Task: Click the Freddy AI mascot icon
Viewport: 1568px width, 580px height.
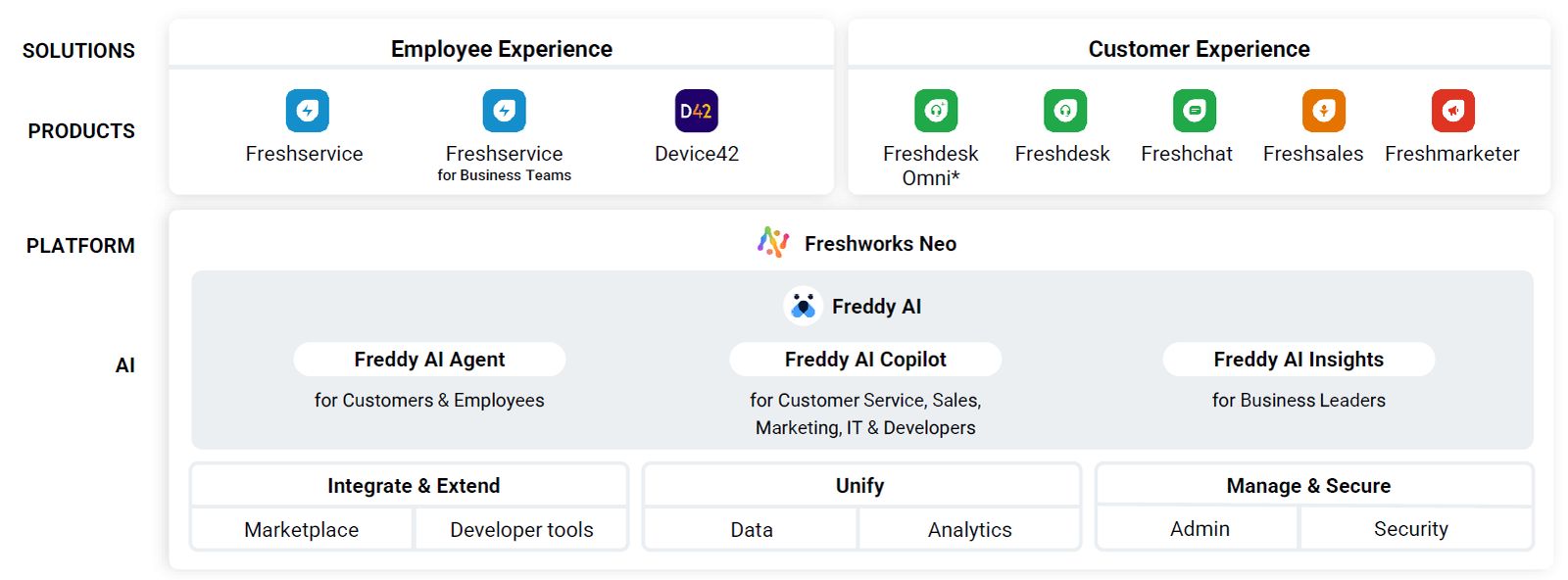Action: (x=803, y=306)
